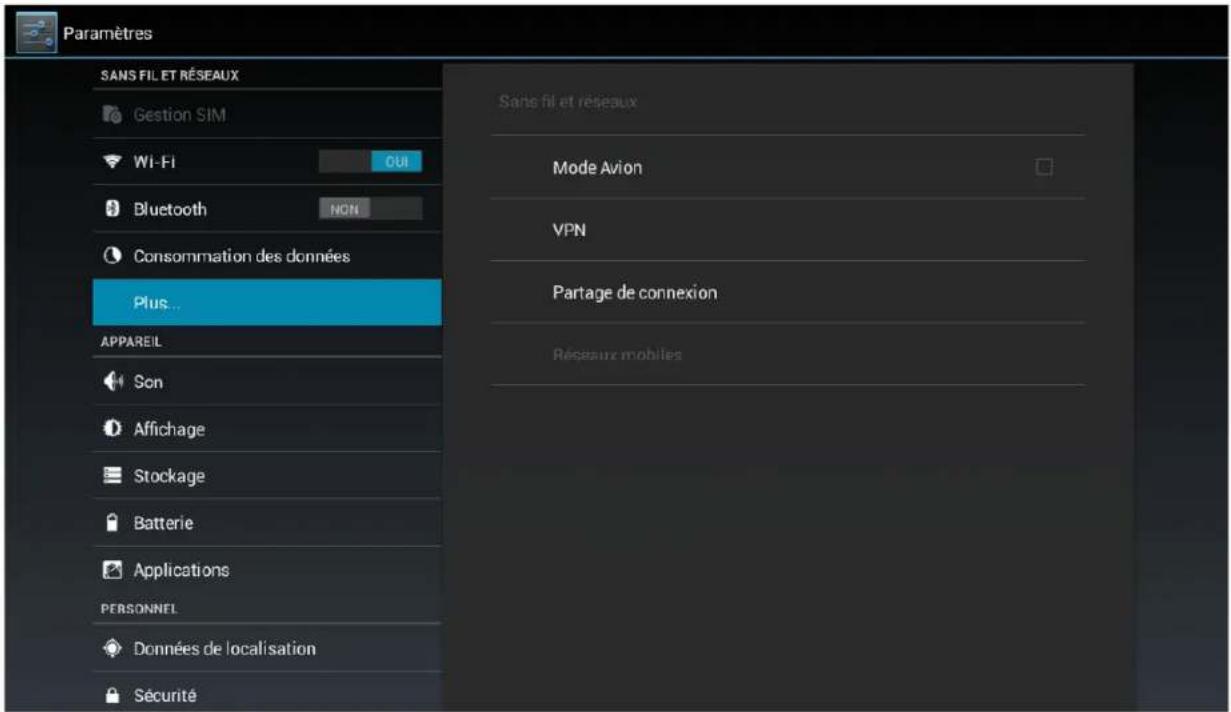
Task: Click the Wi-Fi signal icon
Action: [x=112, y=162]
